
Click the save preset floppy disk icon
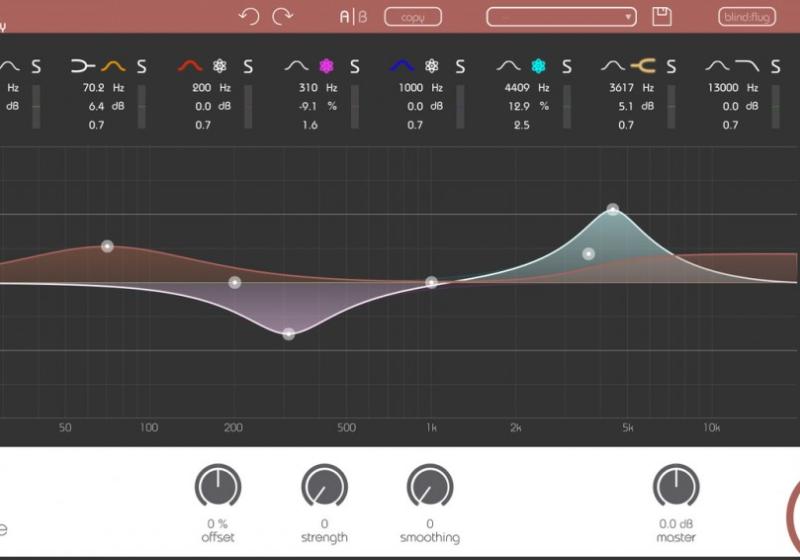coord(661,16)
